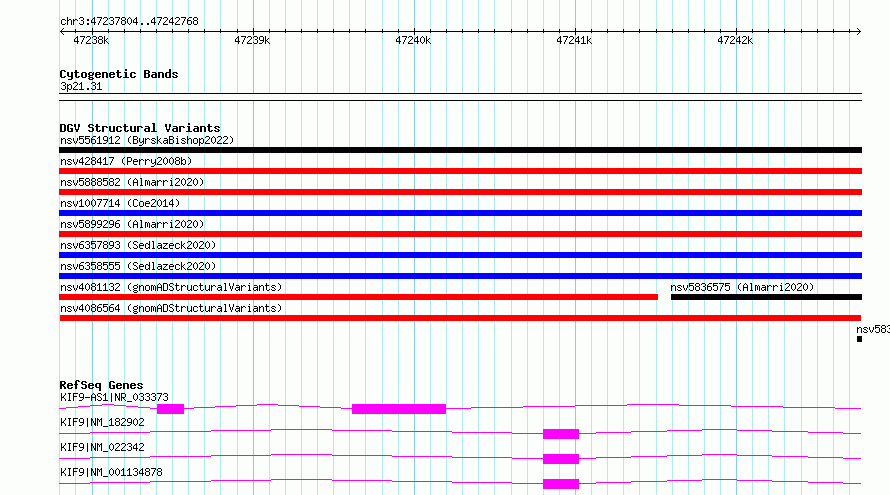Select the KIF9 NM_001134878 exon block
890x495 pixels.
(x=561, y=484)
